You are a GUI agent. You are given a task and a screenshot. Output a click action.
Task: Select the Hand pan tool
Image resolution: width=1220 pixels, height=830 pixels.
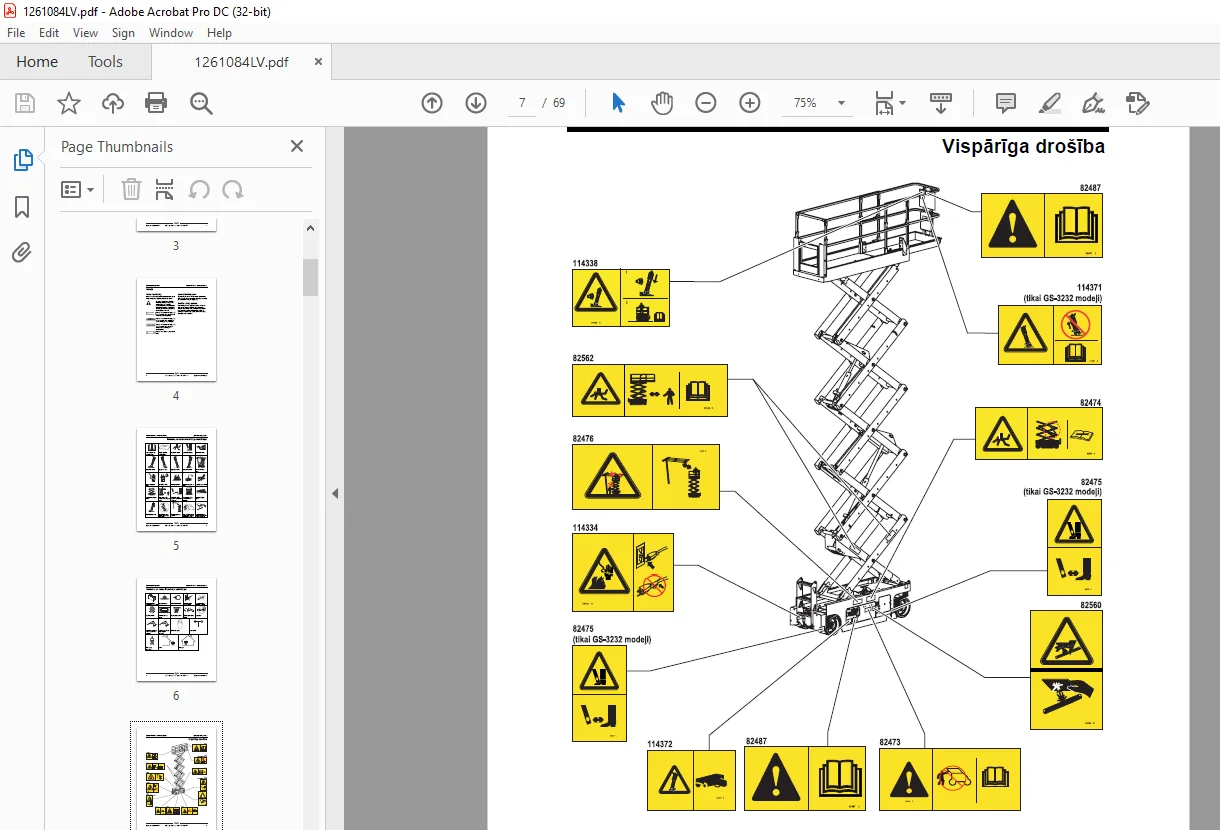pos(662,103)
